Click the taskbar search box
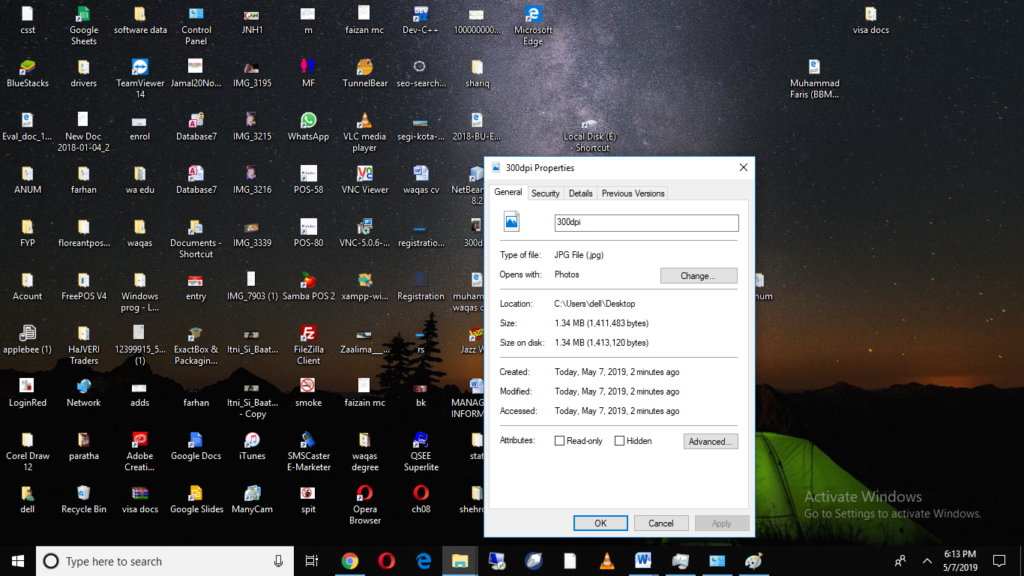This screenshot has width=1024, height=576. point(165,561)
